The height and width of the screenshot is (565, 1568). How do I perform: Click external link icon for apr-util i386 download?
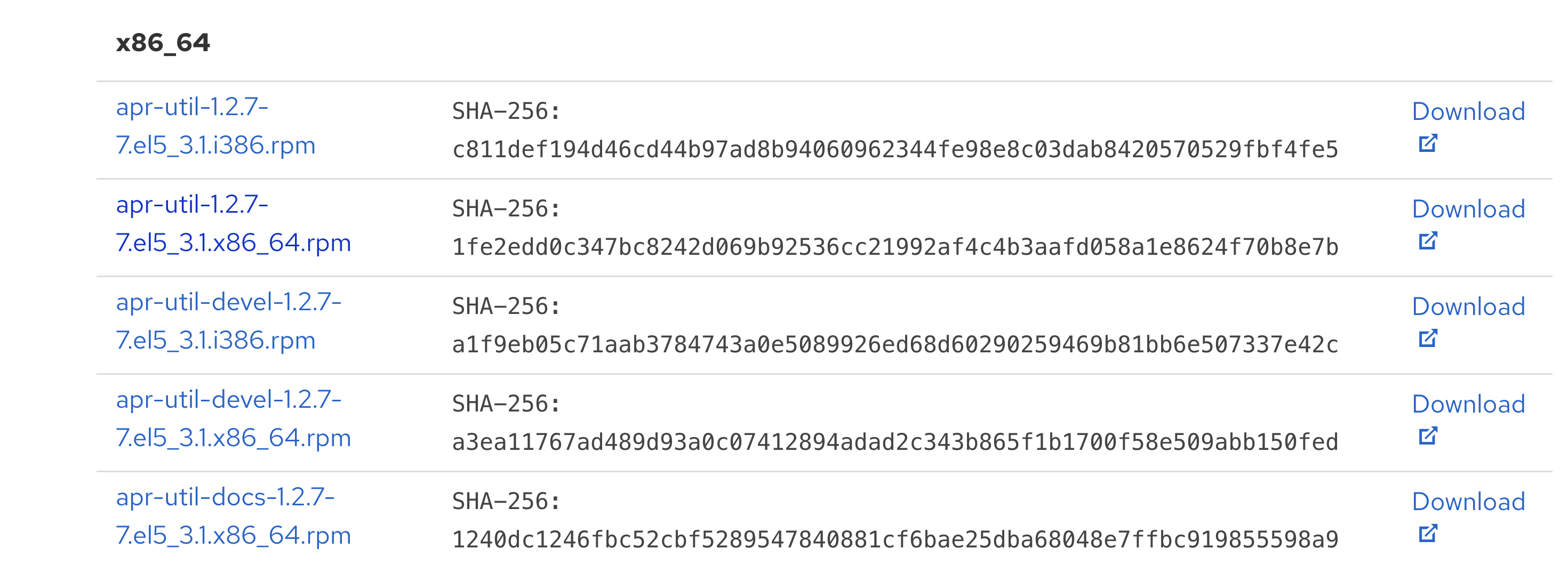point(1427,143)
